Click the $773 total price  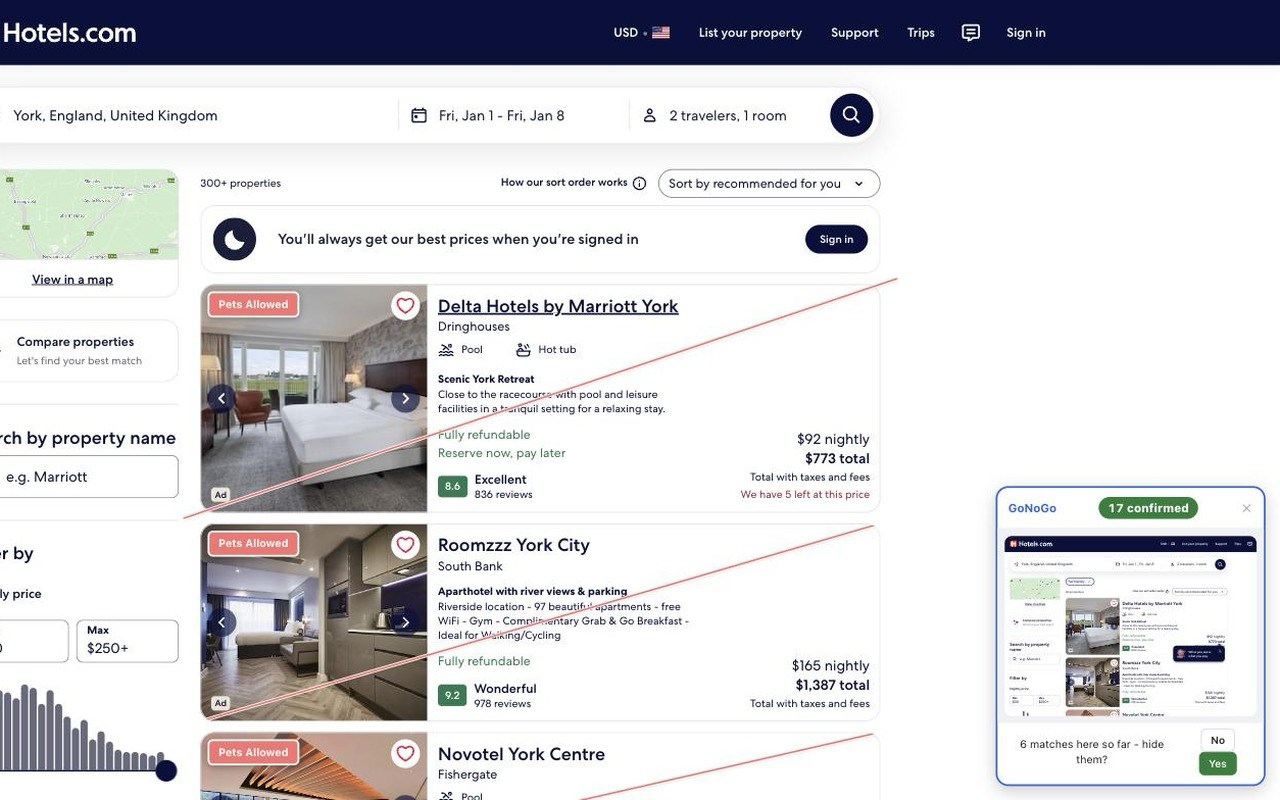[837, 459]
